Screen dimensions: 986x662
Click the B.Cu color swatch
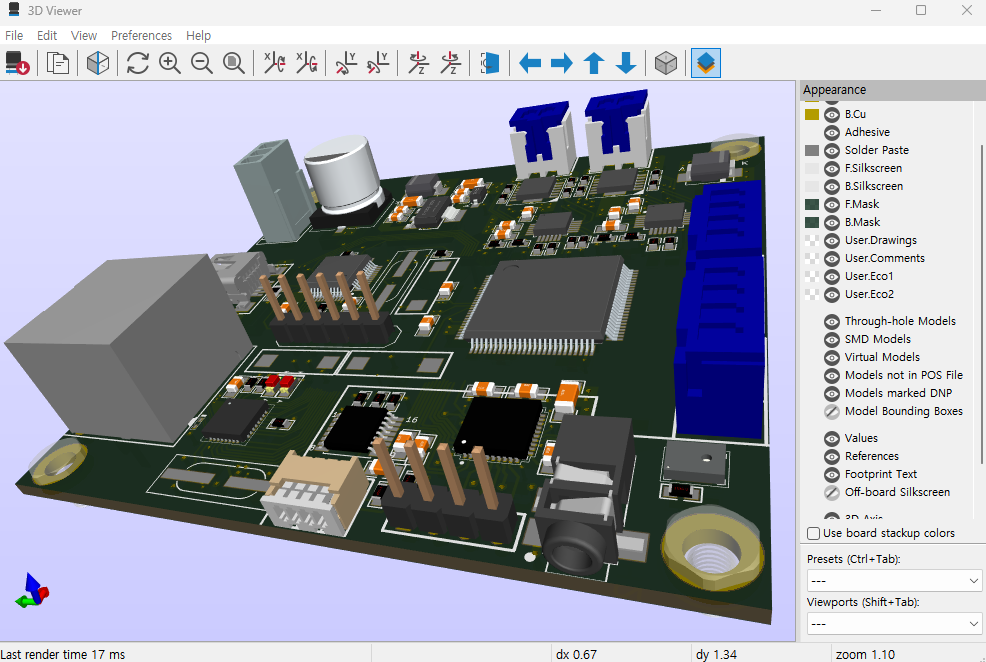(x=812, y=114)
